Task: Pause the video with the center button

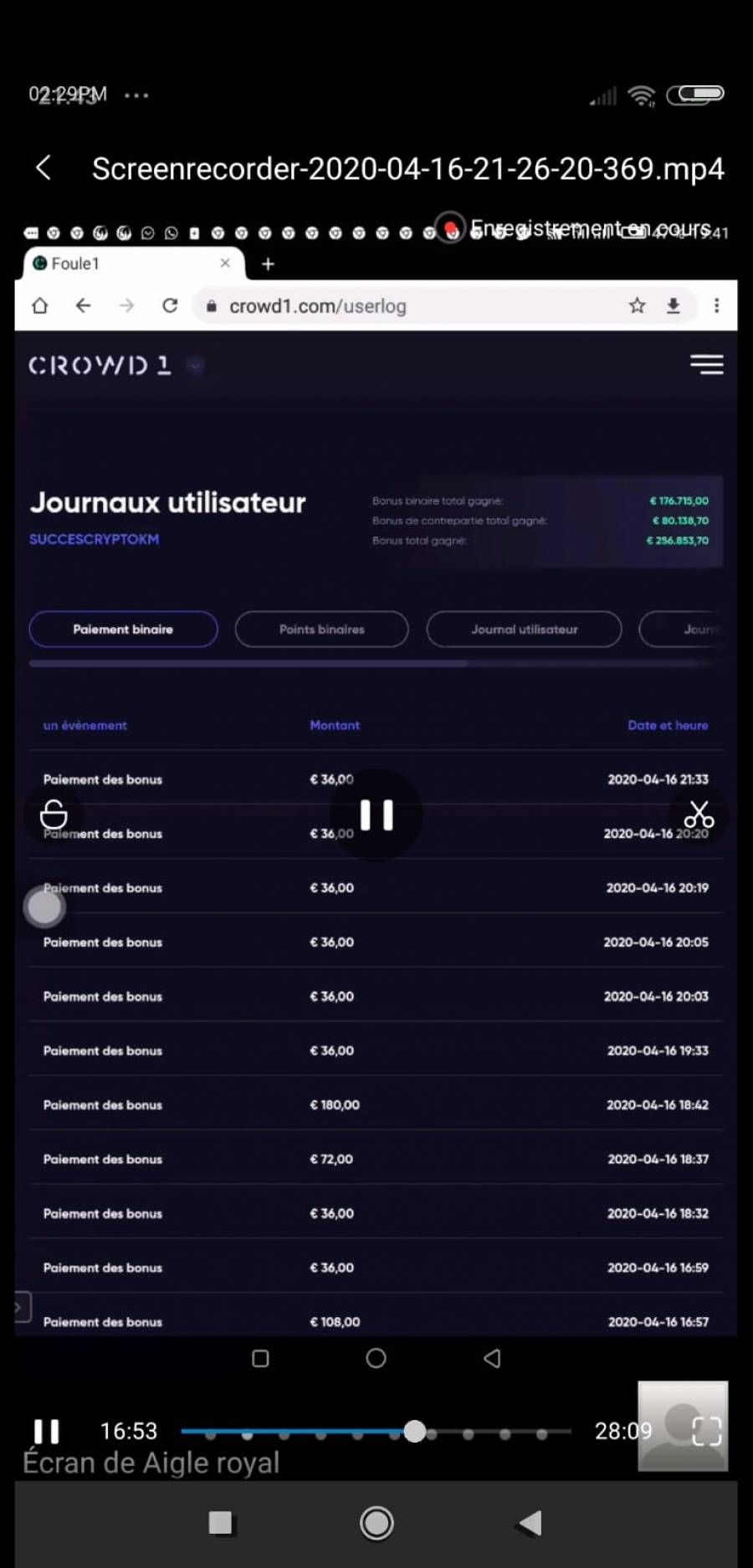Action: point(376,815)
